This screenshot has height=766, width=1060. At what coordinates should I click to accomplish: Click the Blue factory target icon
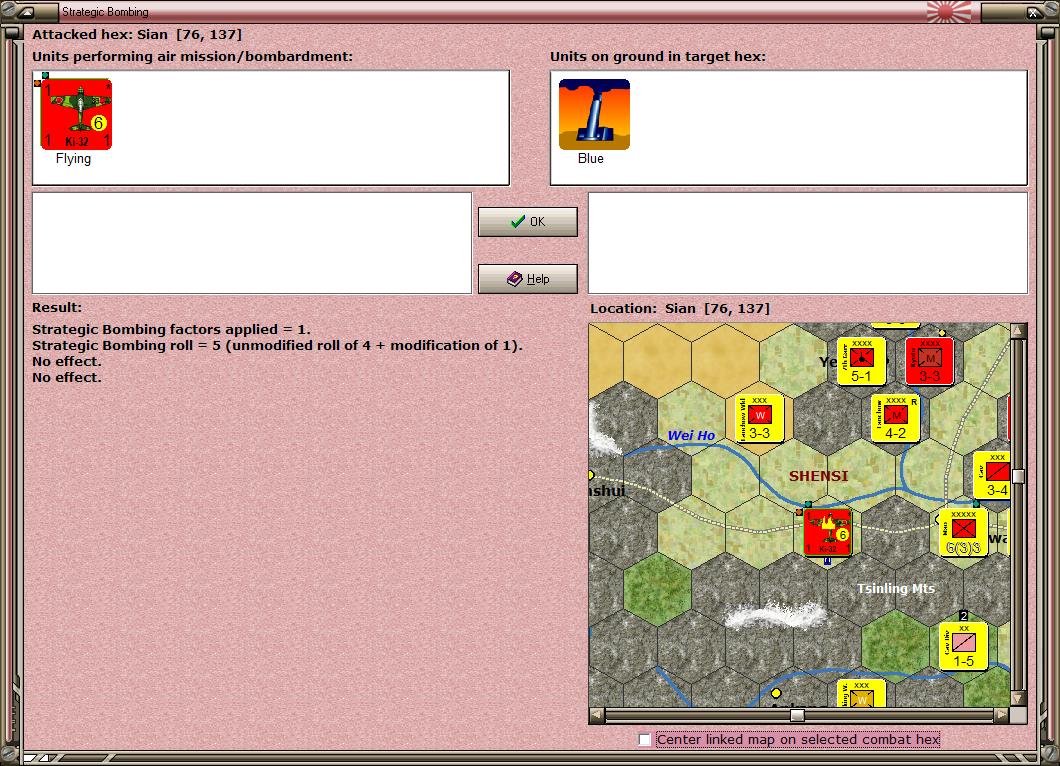594,114
